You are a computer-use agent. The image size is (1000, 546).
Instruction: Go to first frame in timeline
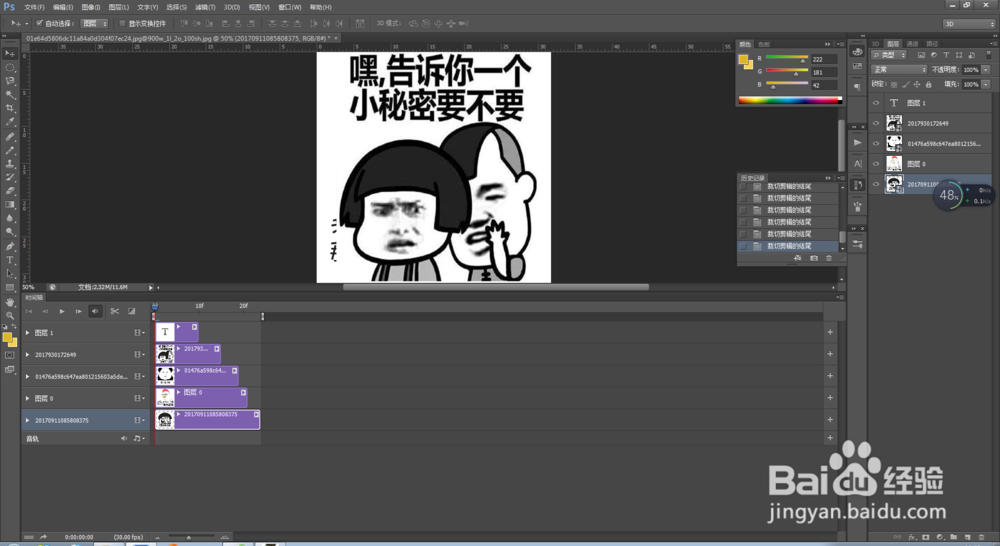pyautogui.click(x=29, y=311)
